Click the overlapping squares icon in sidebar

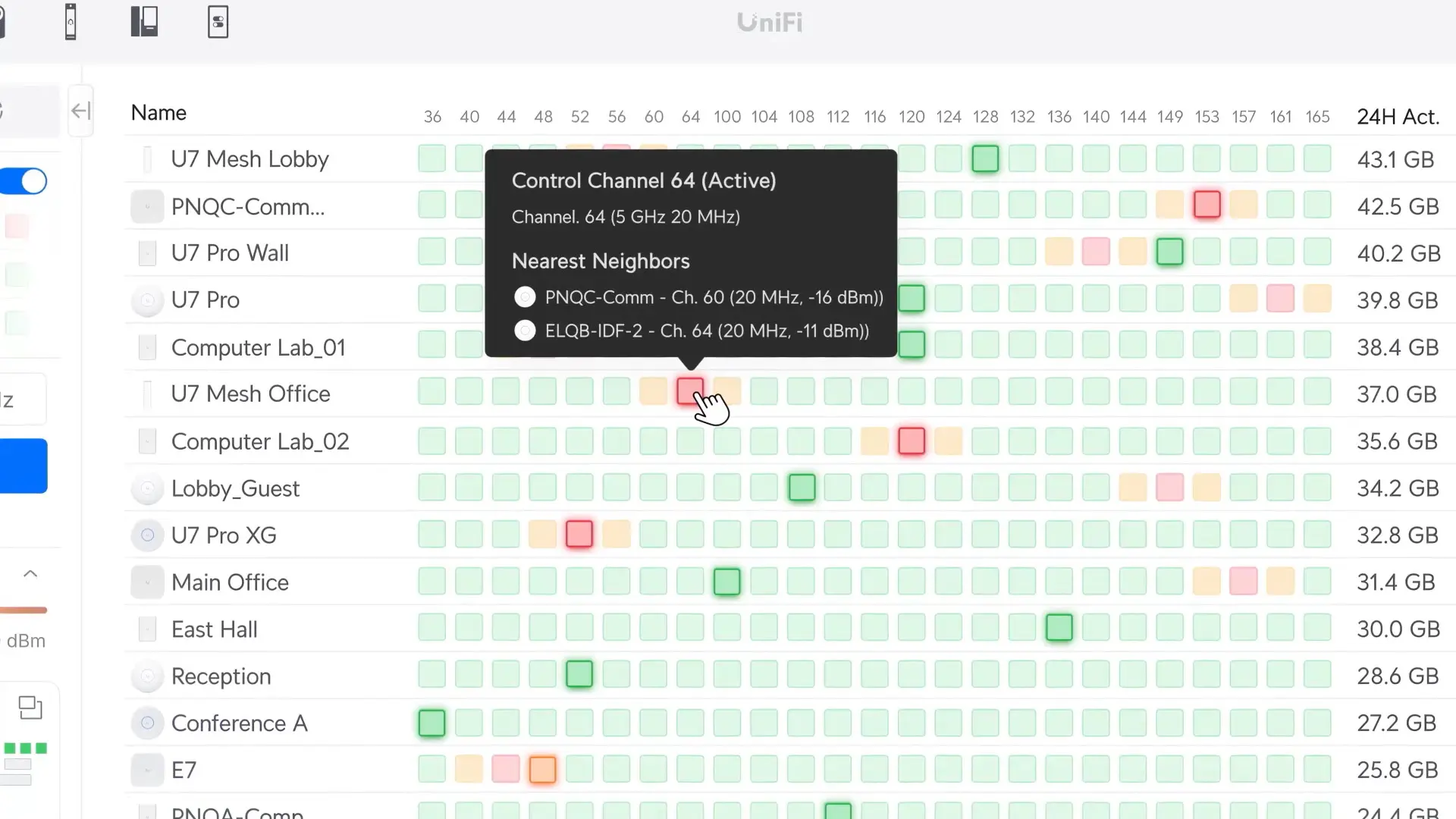pyautogui.click(x=30, y=708)
